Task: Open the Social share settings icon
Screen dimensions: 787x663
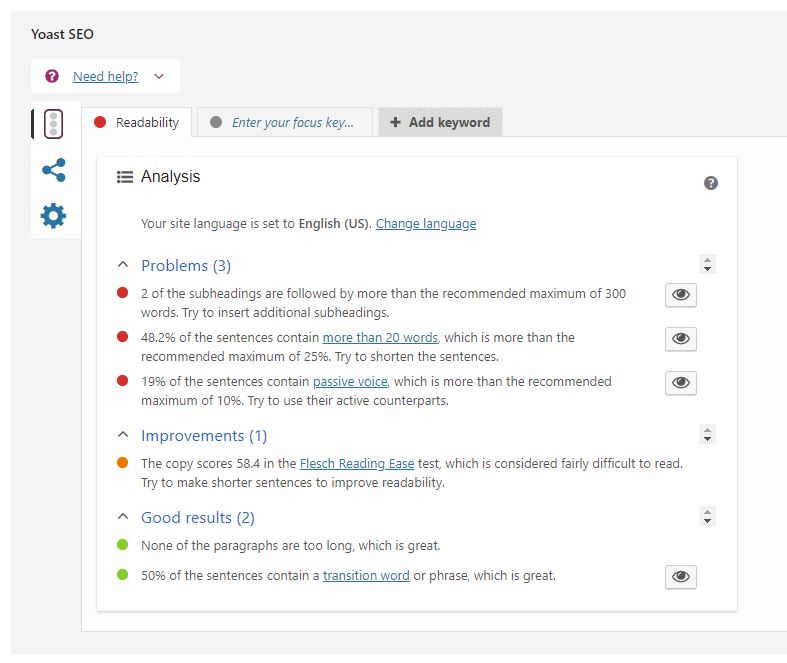Action: 54,170
